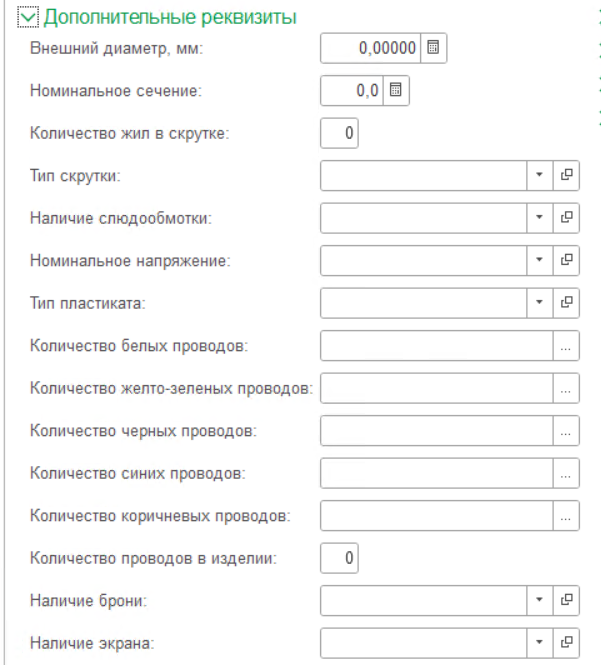
Task: Expand the Номинальное напряжение dropdown list
Action: (540, 260)
